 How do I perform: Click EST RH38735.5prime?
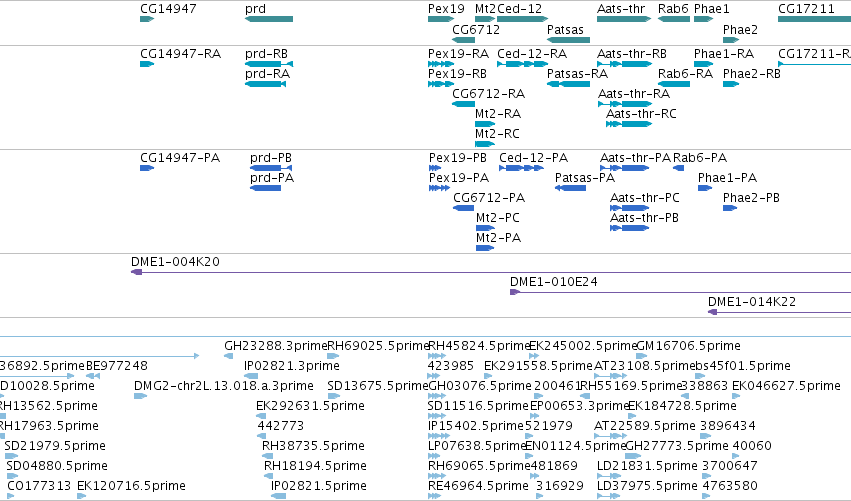313,446
